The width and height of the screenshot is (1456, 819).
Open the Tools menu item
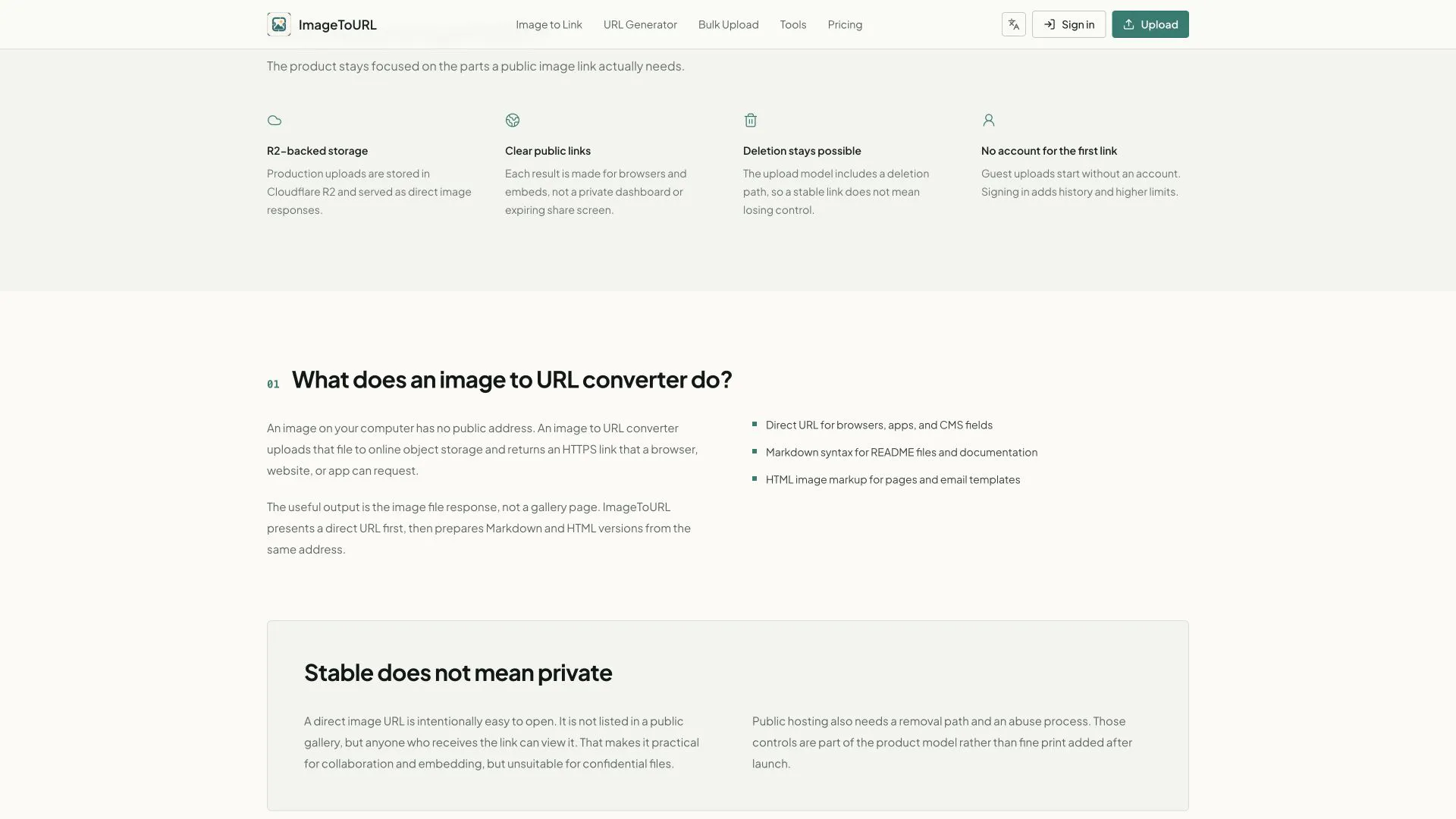pyautogui.click(x=793, y=24)
